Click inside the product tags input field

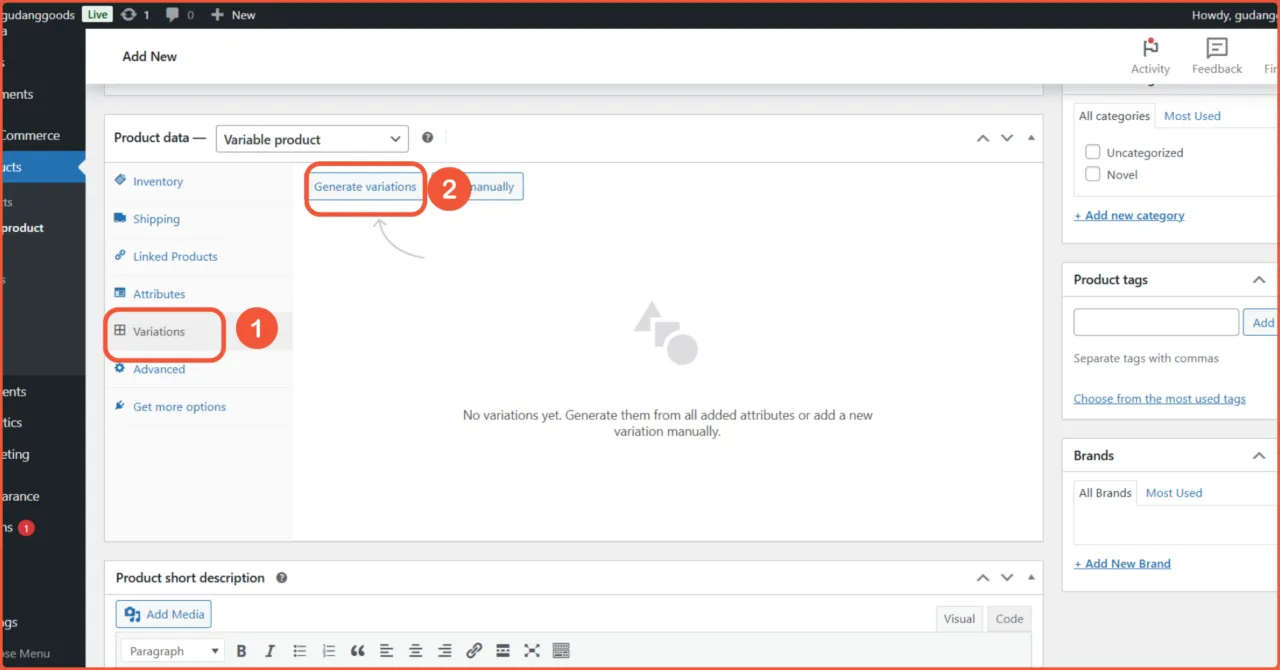coord(1155,321)
